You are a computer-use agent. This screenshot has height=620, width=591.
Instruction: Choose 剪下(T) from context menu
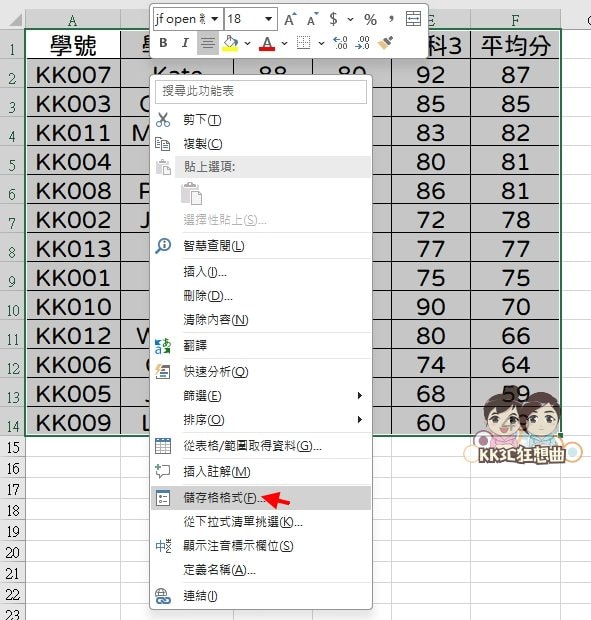(x=261, y=119)
